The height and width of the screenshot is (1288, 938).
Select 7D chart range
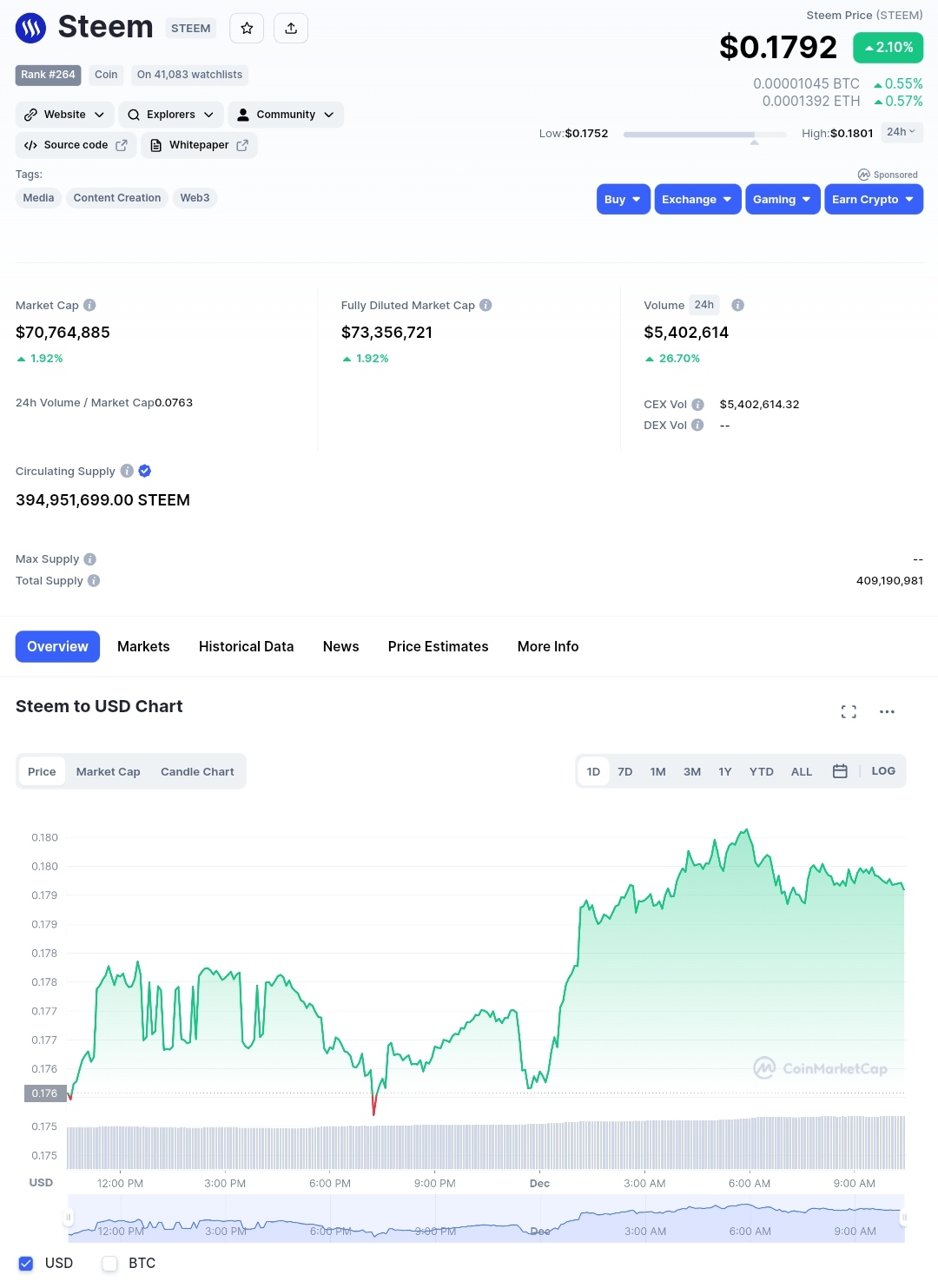click(x=625, y=771)
